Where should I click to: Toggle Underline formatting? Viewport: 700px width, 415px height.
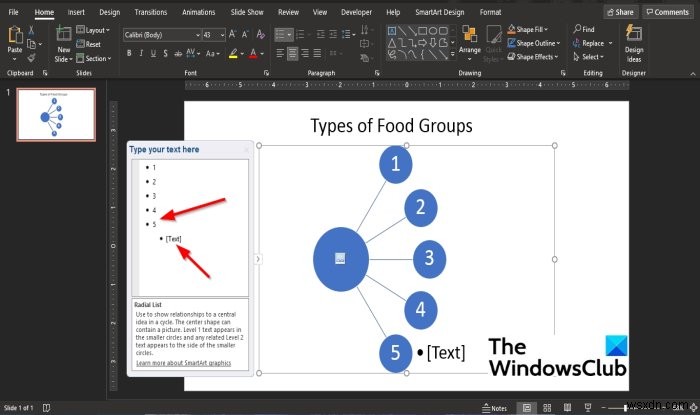click(x=153, y=54)
